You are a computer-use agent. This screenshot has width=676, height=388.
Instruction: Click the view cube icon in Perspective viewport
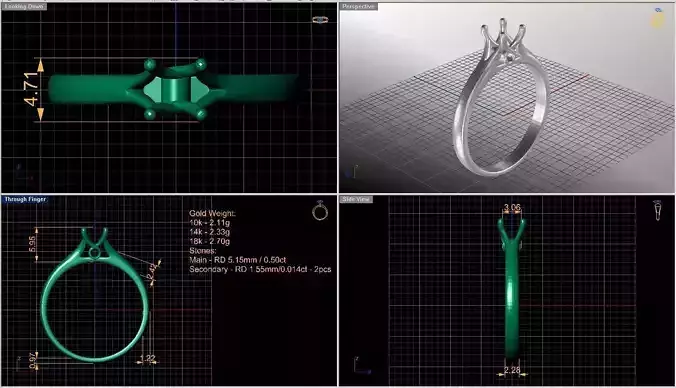click(x=658, y=18)
